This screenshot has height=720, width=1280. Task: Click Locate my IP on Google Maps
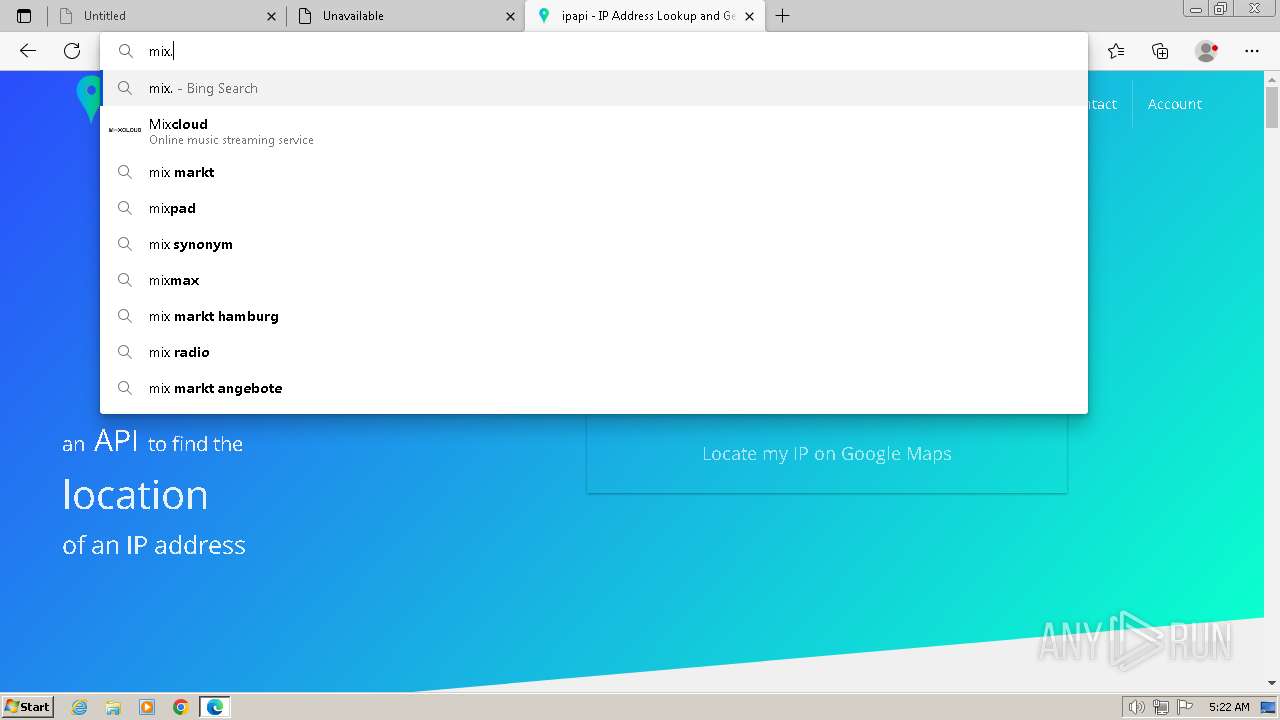827,453
